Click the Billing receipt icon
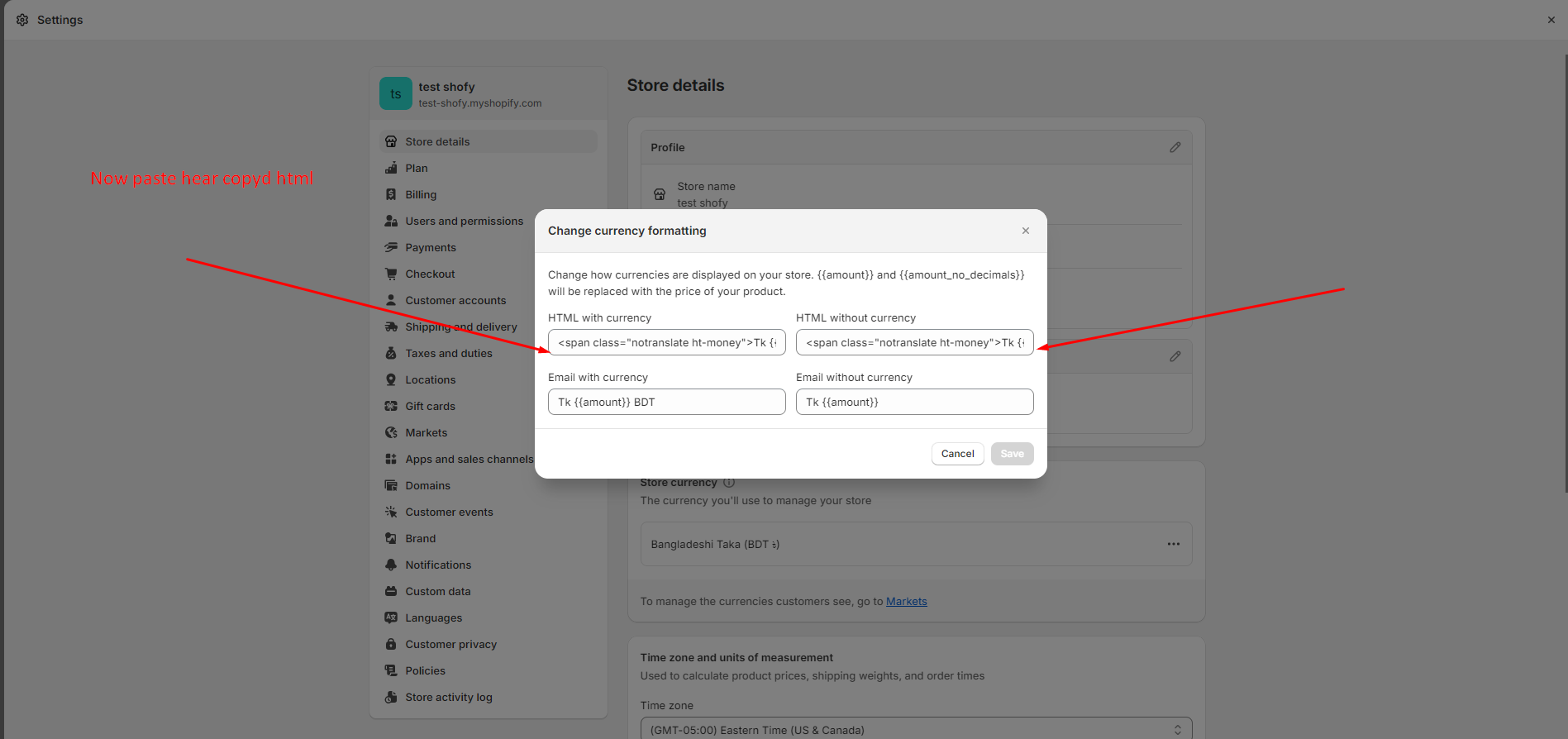 tap(391, 194)
